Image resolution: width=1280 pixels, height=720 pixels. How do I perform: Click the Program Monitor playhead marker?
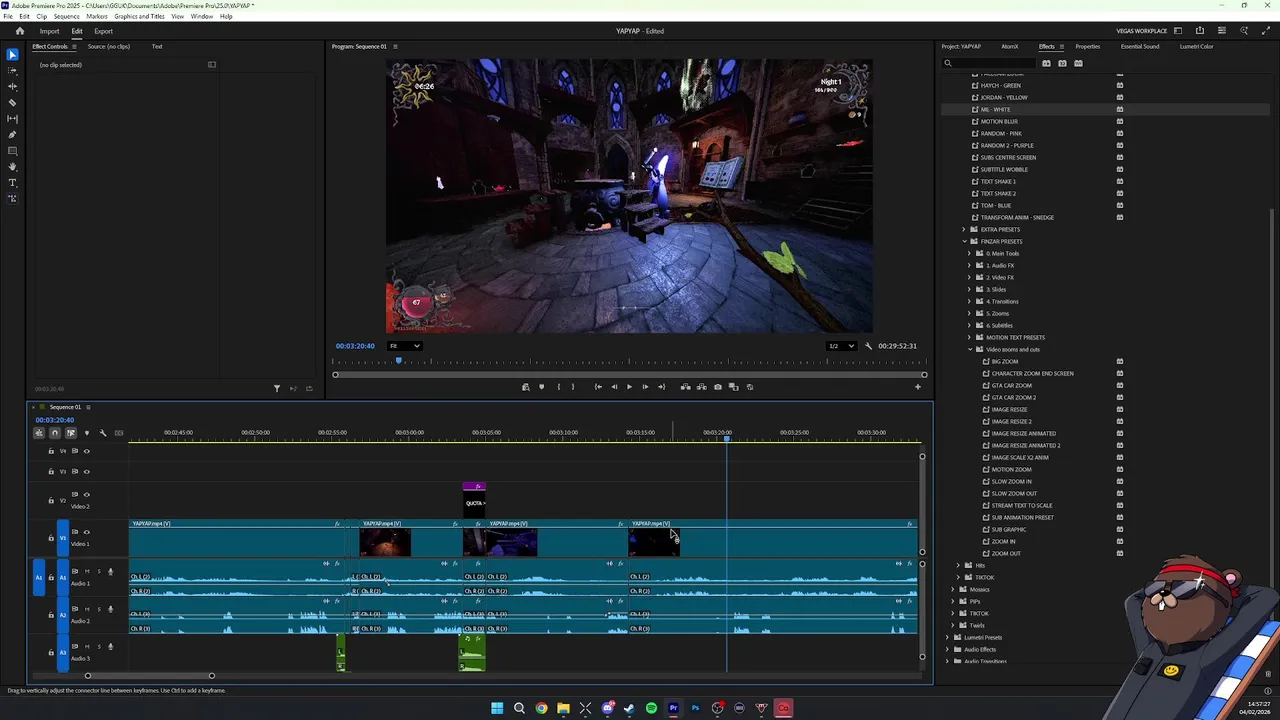click(398, 360)
